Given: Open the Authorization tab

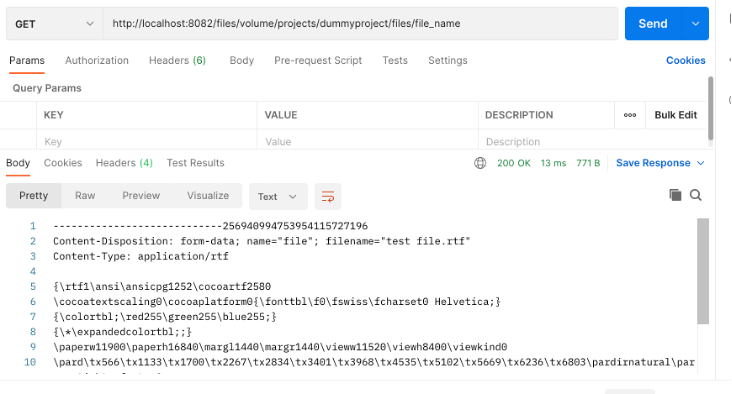Looking at the screenshot, I should [x=97, y=61].
